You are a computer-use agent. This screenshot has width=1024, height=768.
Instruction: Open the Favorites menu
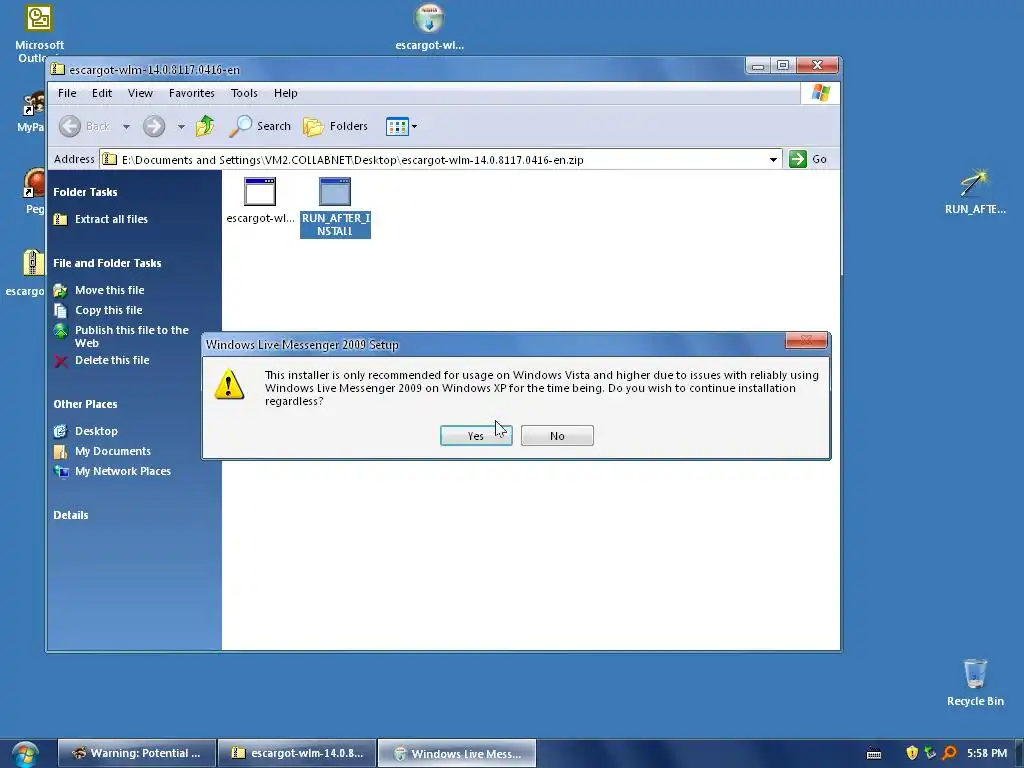click(191, 93)
